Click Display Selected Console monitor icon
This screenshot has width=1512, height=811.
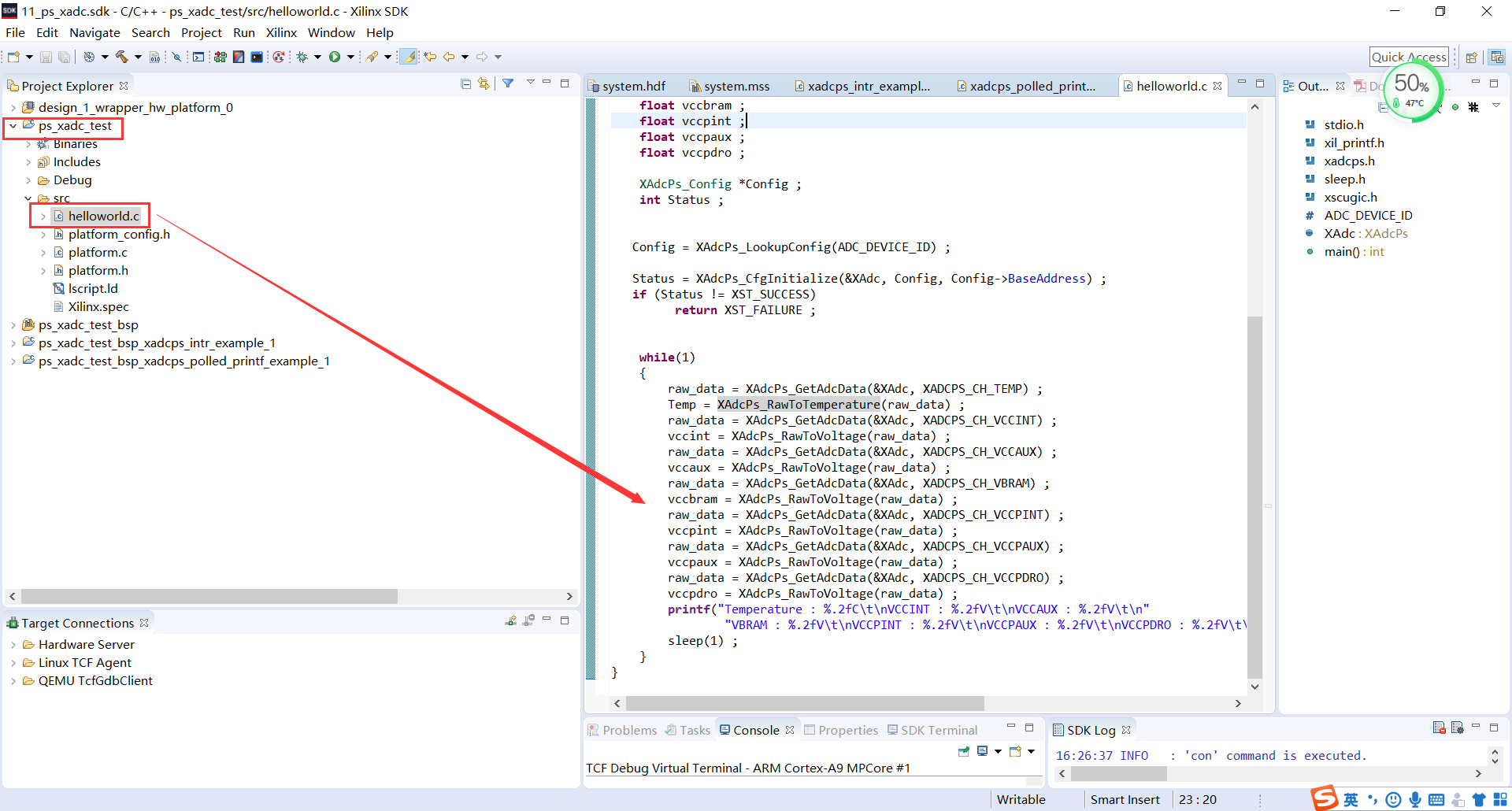pos(982,751)
